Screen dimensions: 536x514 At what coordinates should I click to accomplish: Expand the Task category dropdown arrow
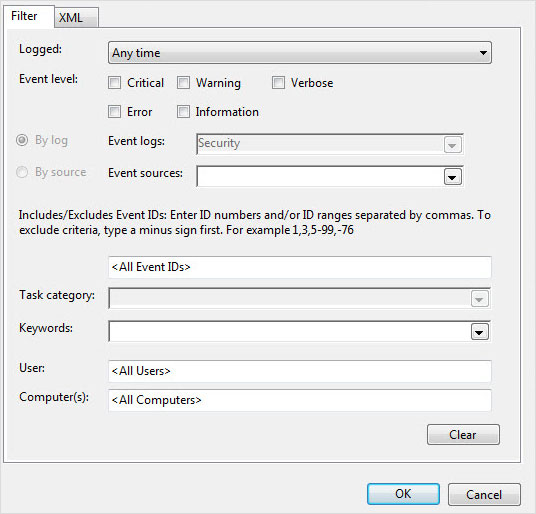[479, 299]
